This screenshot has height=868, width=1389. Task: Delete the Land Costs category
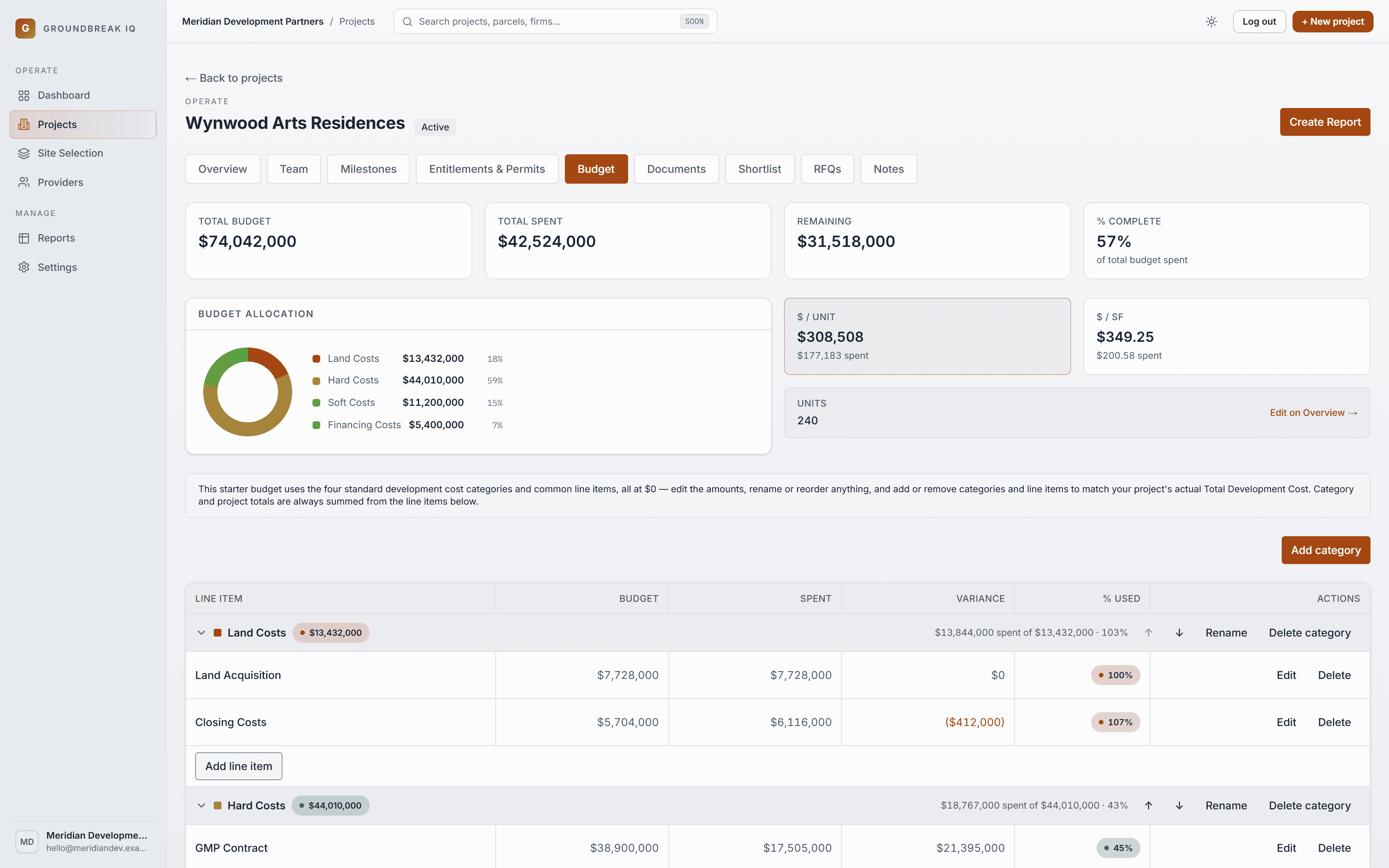(x=1309, y=633)
